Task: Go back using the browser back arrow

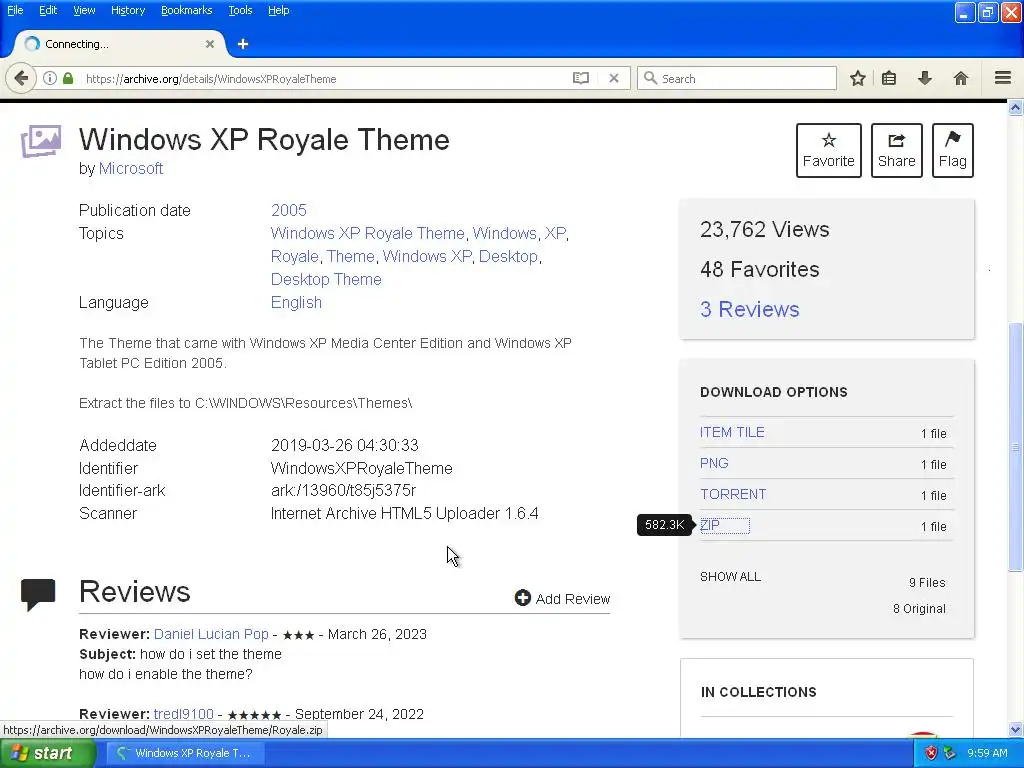Action: coord(21,78)
